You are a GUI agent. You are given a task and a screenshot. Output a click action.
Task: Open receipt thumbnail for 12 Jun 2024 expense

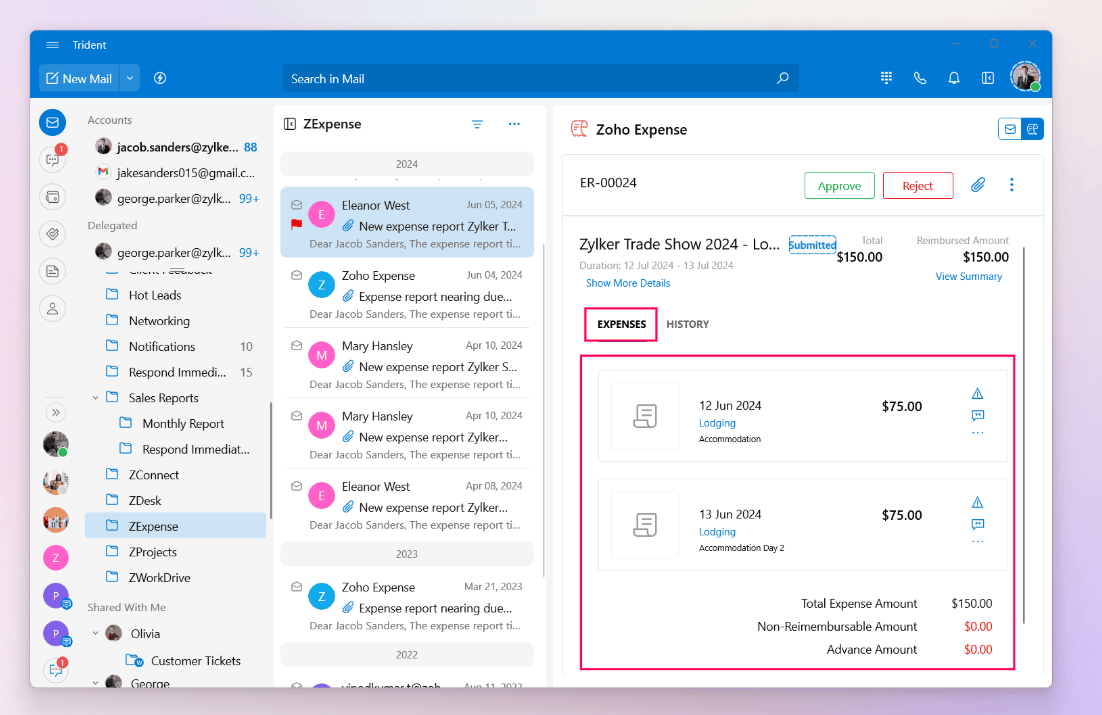pos(645,416)
